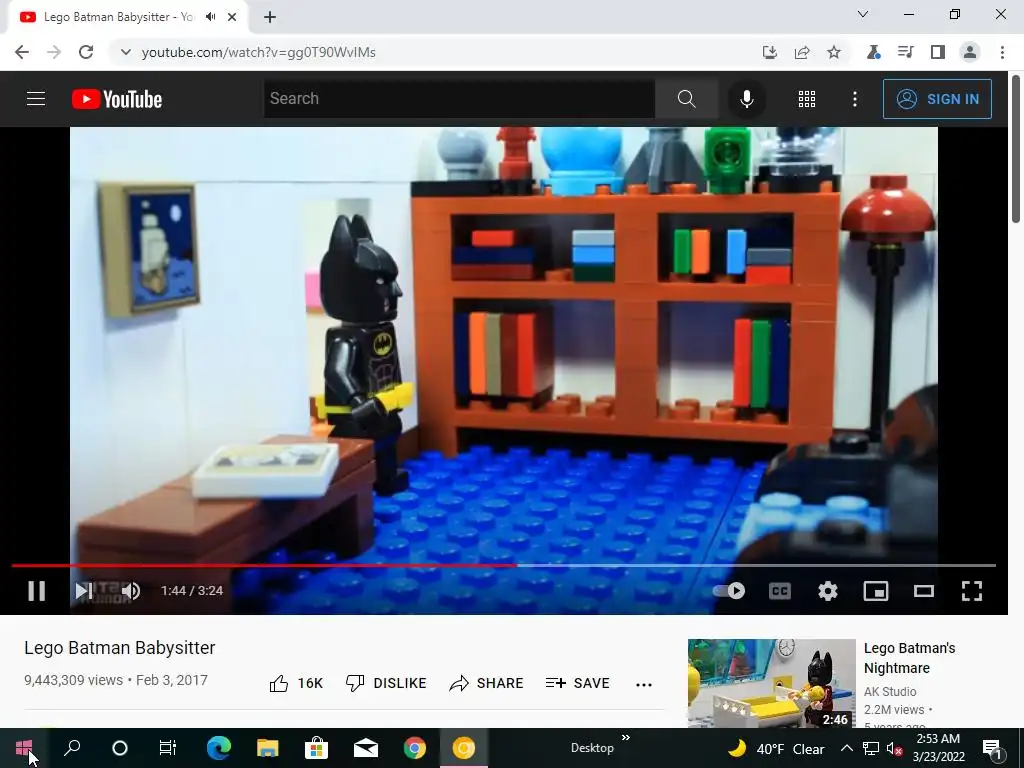The width and height of the screenshot is (1024, 768).
Task: Click the DISLIKE button
Action: [385, 683]
